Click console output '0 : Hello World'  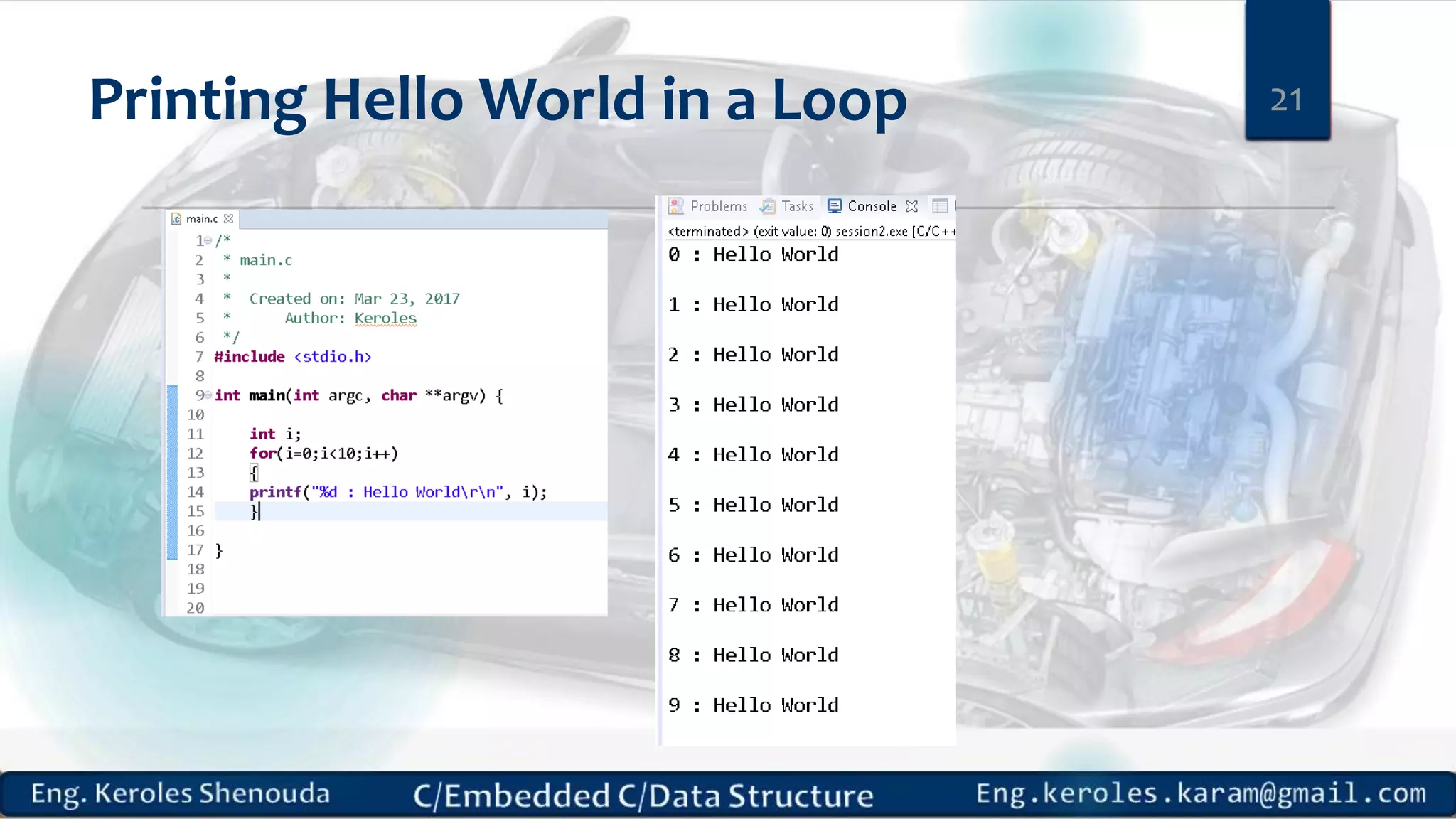tap(754, 255)
